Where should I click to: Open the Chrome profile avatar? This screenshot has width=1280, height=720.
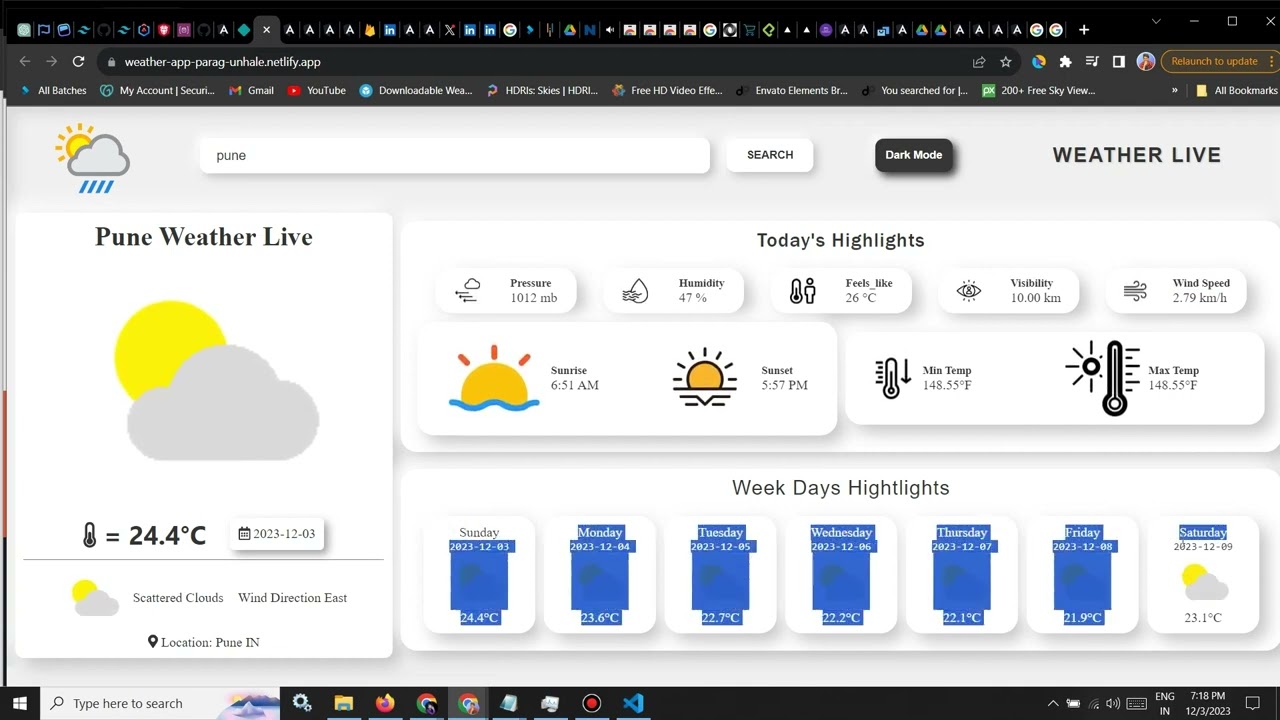tap(1146, 62)
